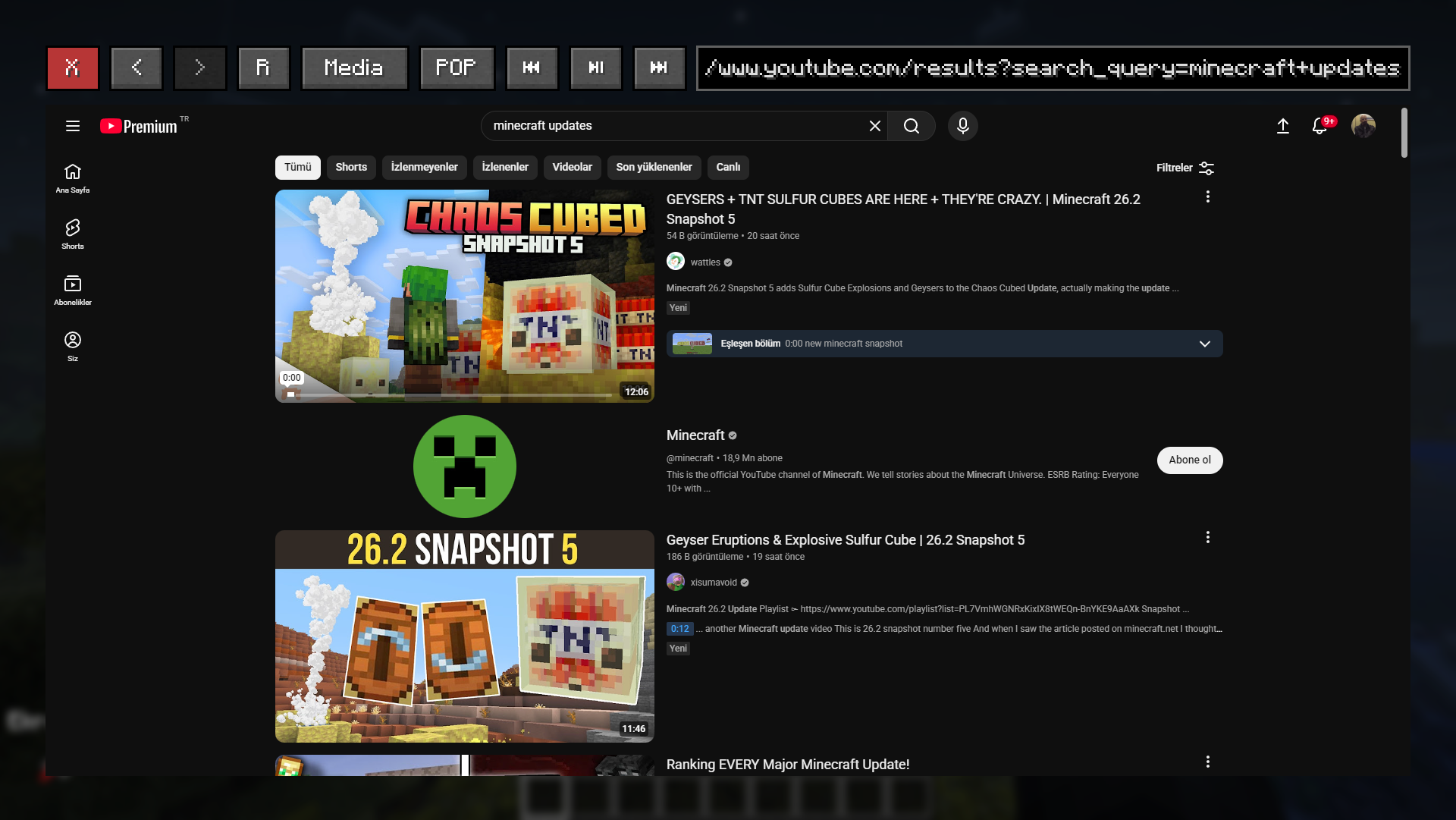The height and width of the screenshot is (820, 1456).
Task: Open the Filtreler filter options
Action: [1185, 168]
